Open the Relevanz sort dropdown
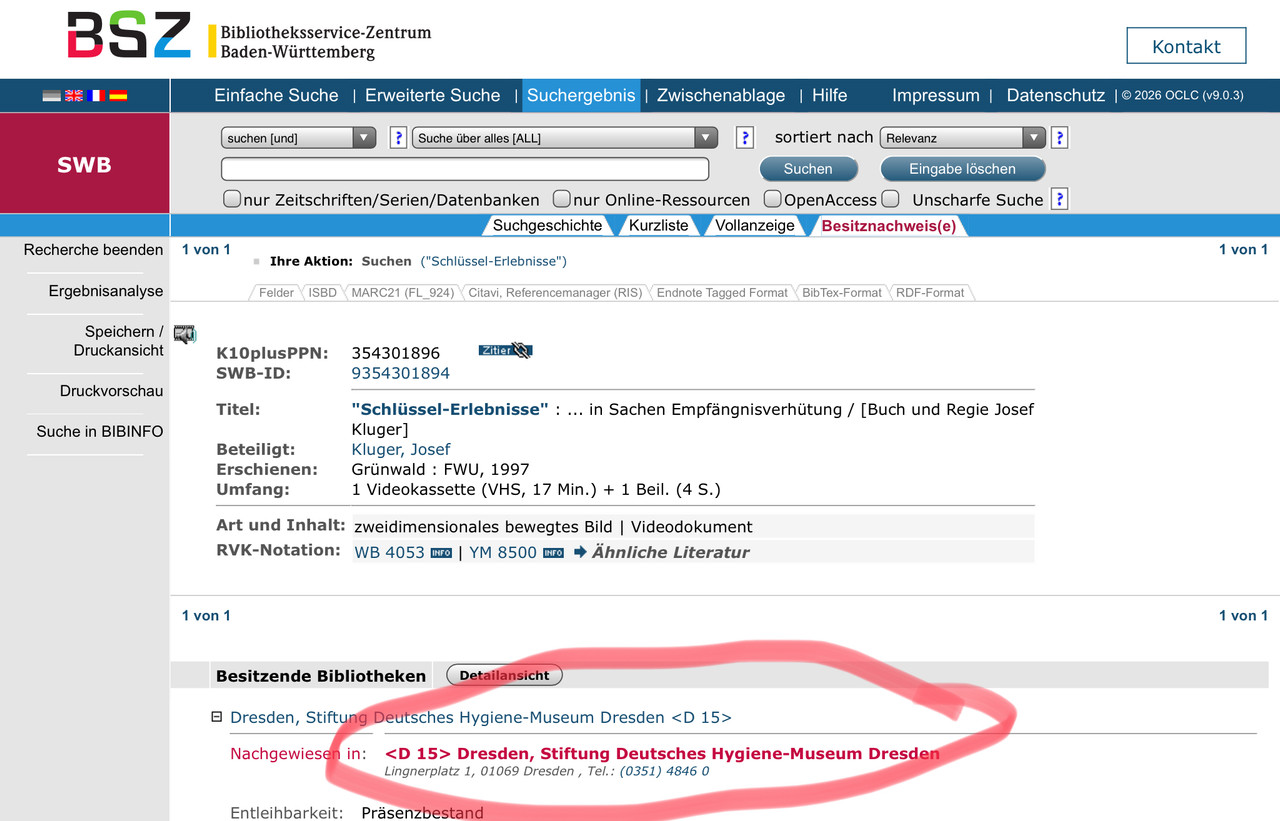Image resolution: width=1280 pixels, height=821 pixels. click(x=963, y=138)
